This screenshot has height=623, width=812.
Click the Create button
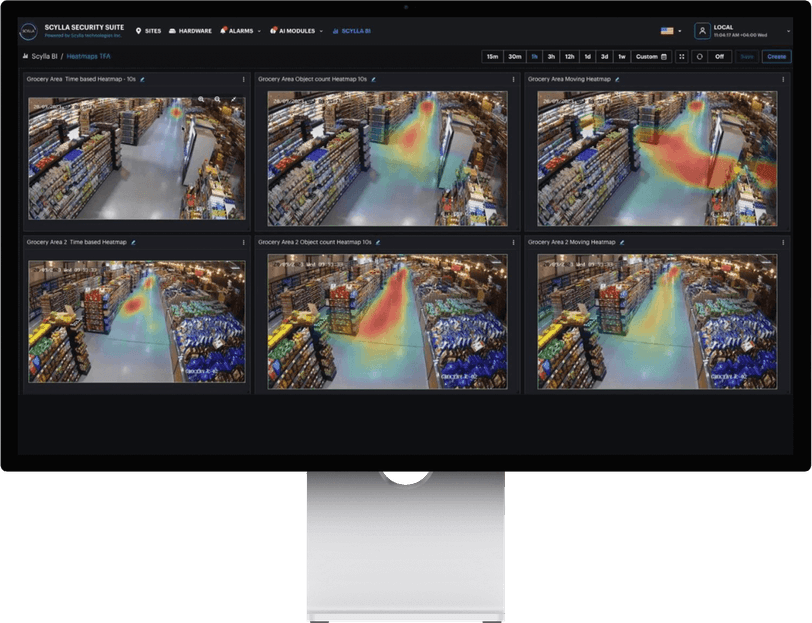776,56
